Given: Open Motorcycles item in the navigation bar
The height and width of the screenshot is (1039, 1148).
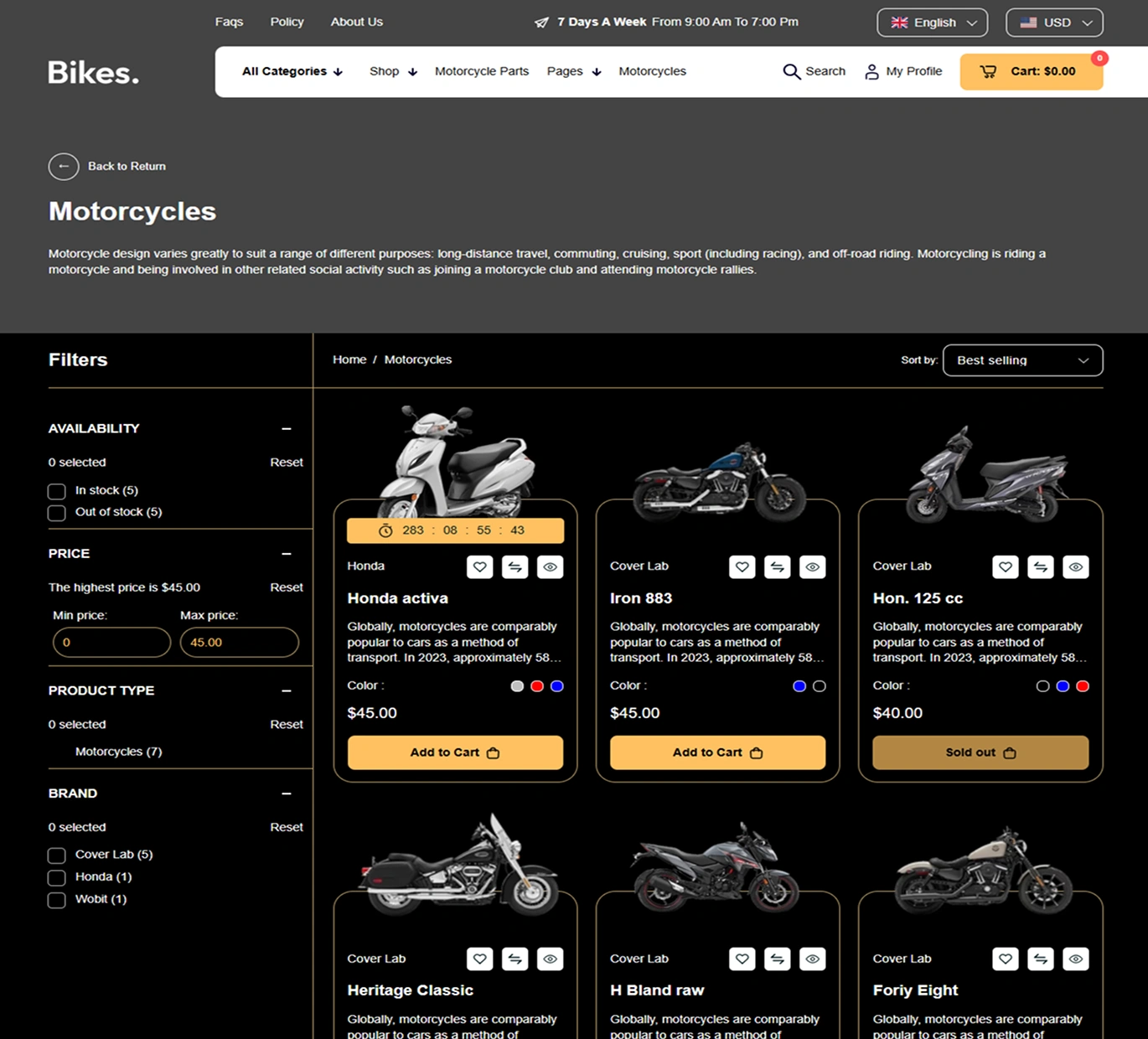Looking at the screenshot, I should click(652, 71).
